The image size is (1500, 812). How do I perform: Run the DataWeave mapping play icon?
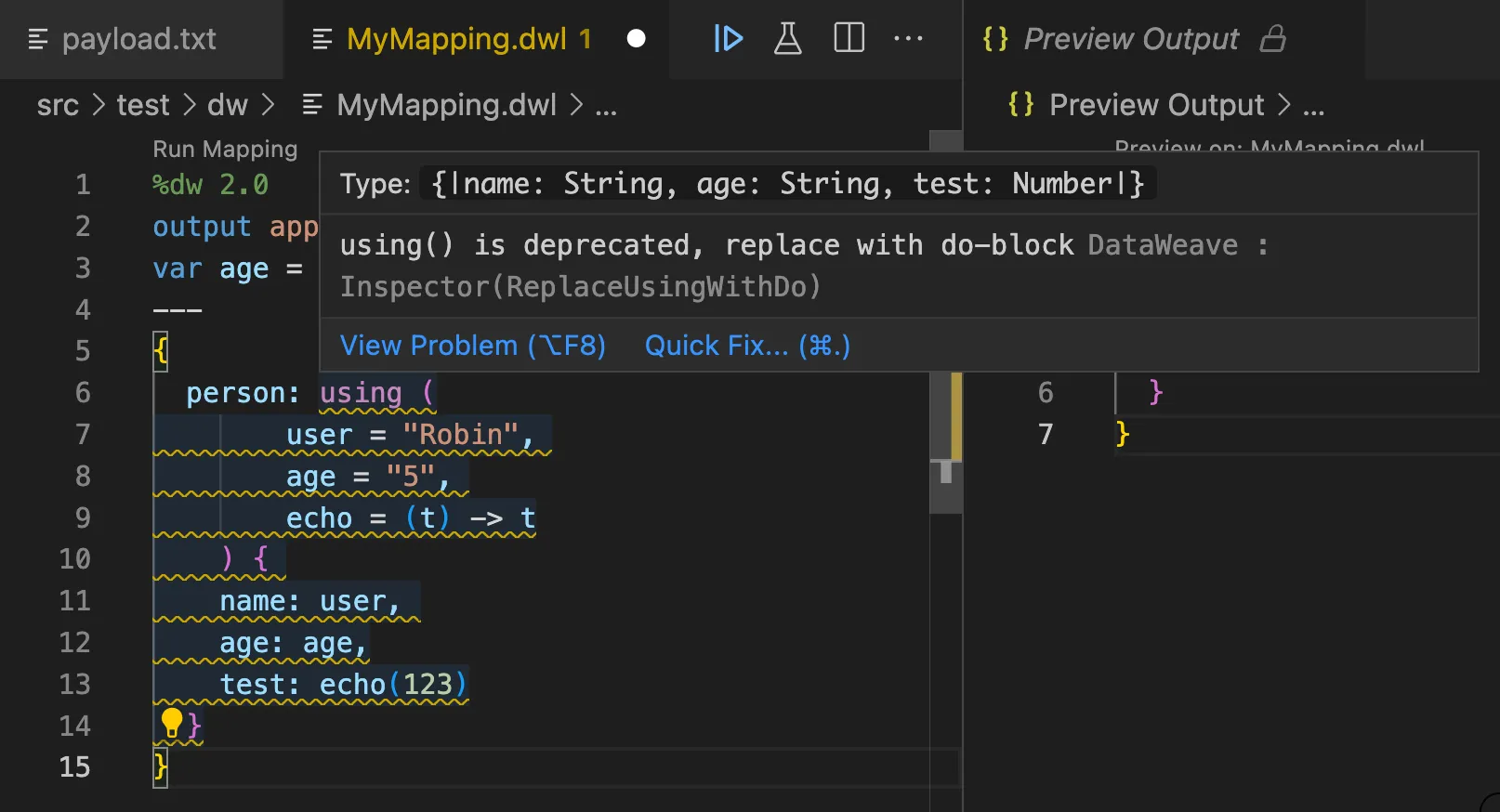coord(728,39)
